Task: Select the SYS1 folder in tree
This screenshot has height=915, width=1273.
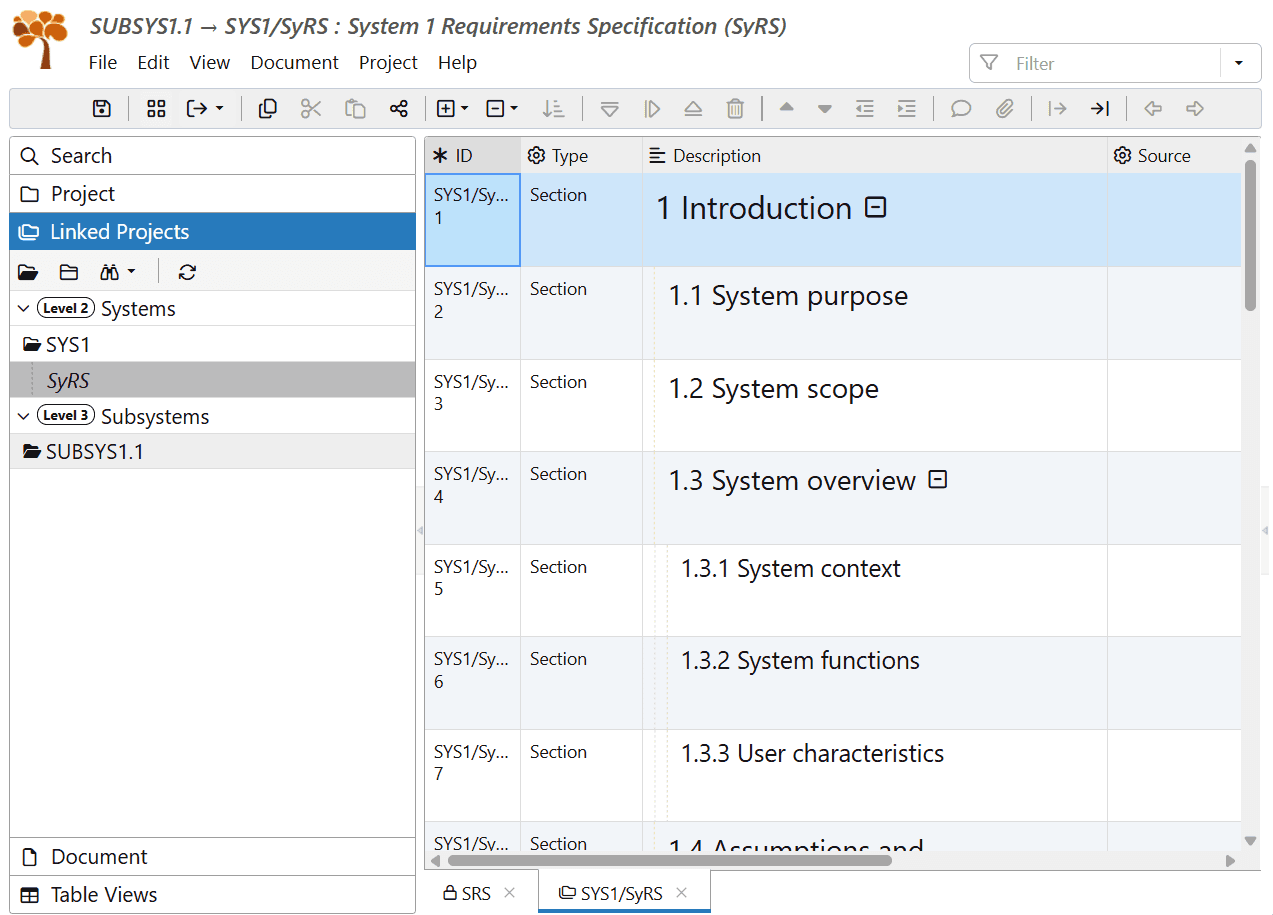Action: [x=212, y=345]
